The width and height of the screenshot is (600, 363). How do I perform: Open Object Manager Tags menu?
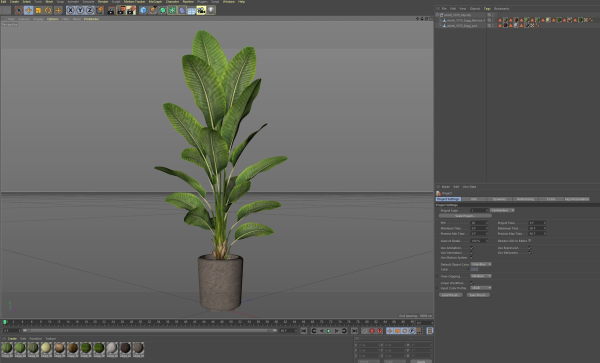[x=487, y=9]
